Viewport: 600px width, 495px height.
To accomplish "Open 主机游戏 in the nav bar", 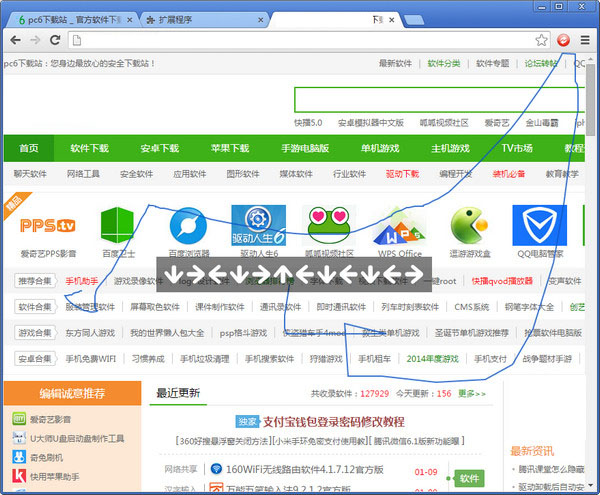I will click(450, 148).
